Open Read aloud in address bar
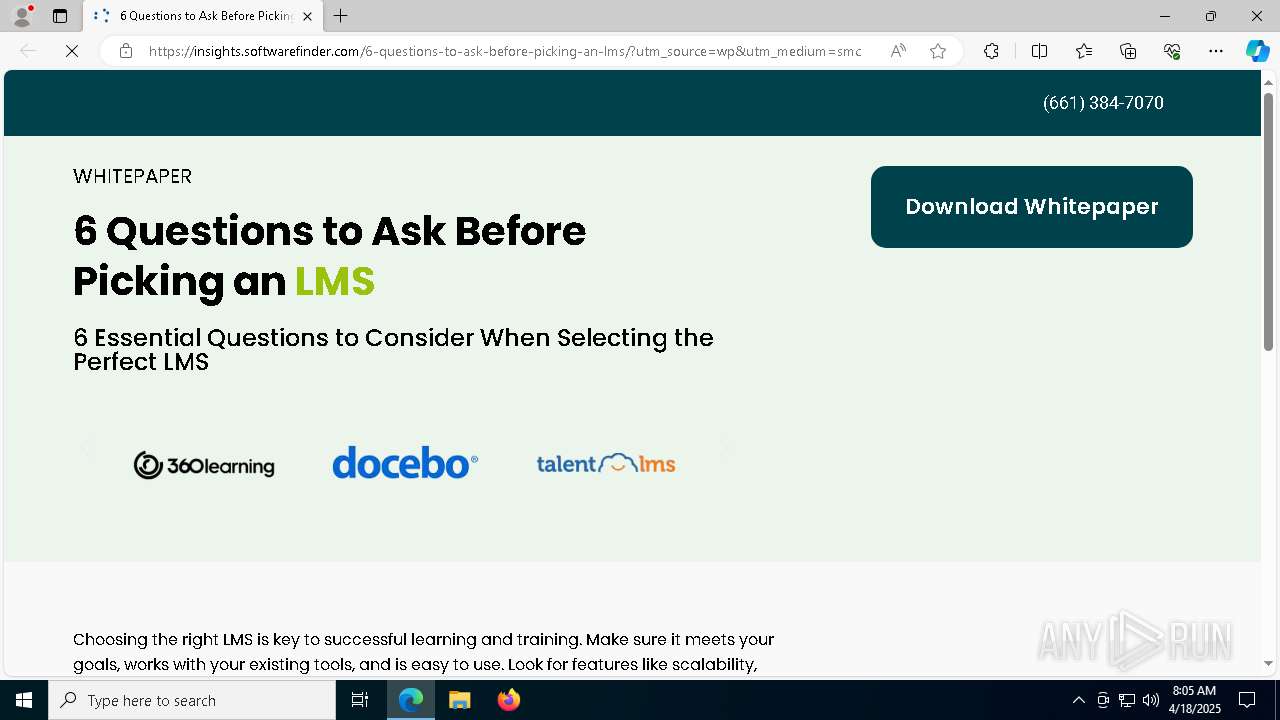This screenshot has height=720, width=1280. click(x=898, y=51)
